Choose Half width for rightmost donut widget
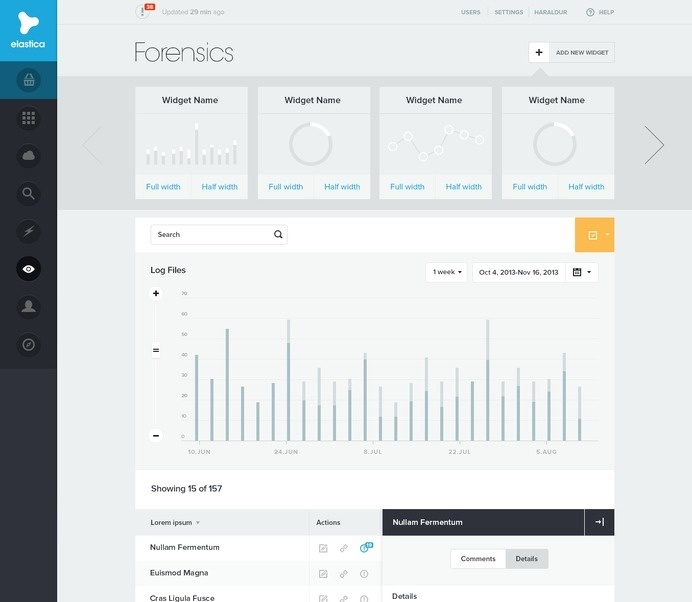Screen dimensions: 692x602 [586, 187]
